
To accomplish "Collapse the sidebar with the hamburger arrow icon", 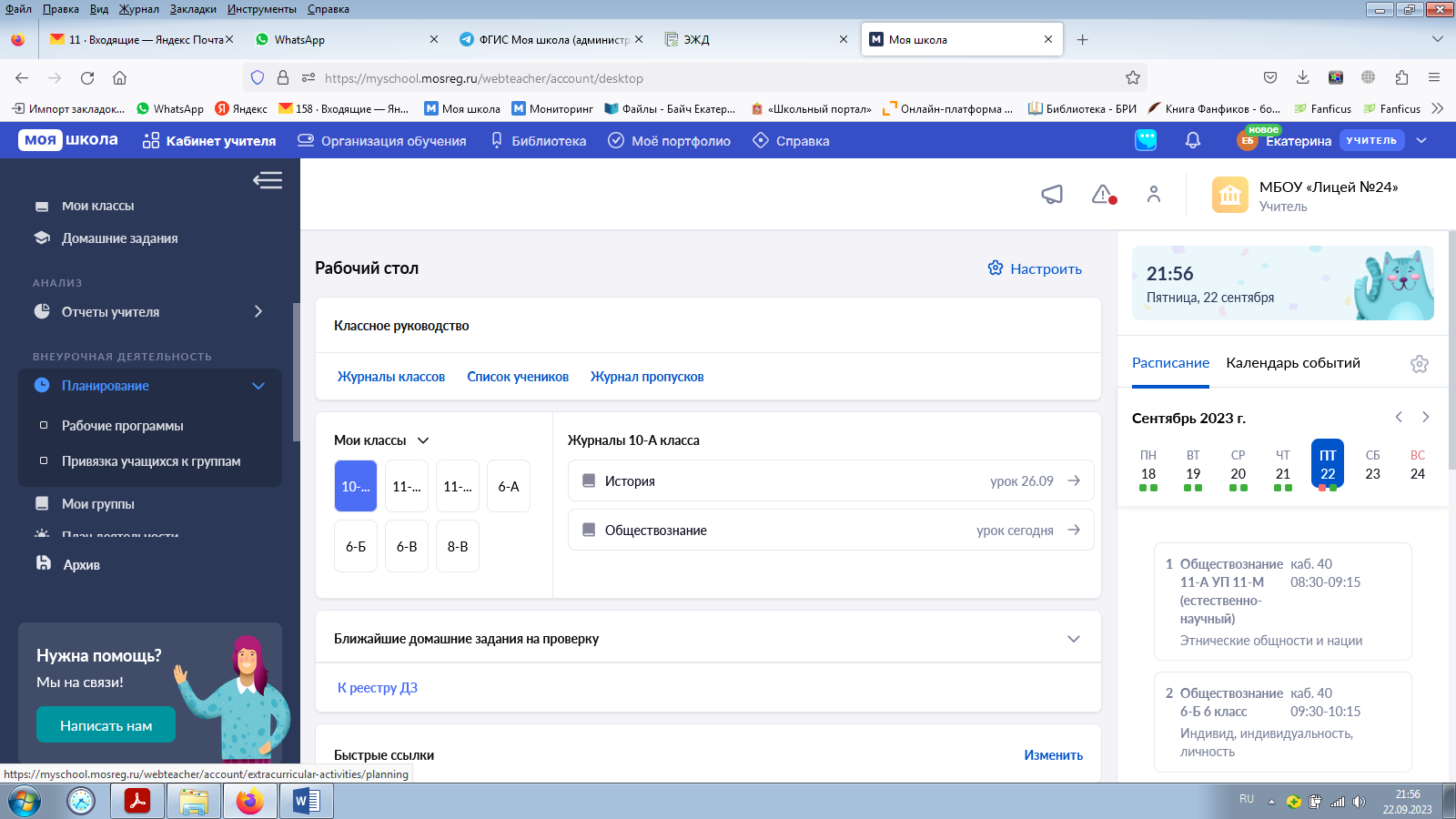I will tap(268, 180).
